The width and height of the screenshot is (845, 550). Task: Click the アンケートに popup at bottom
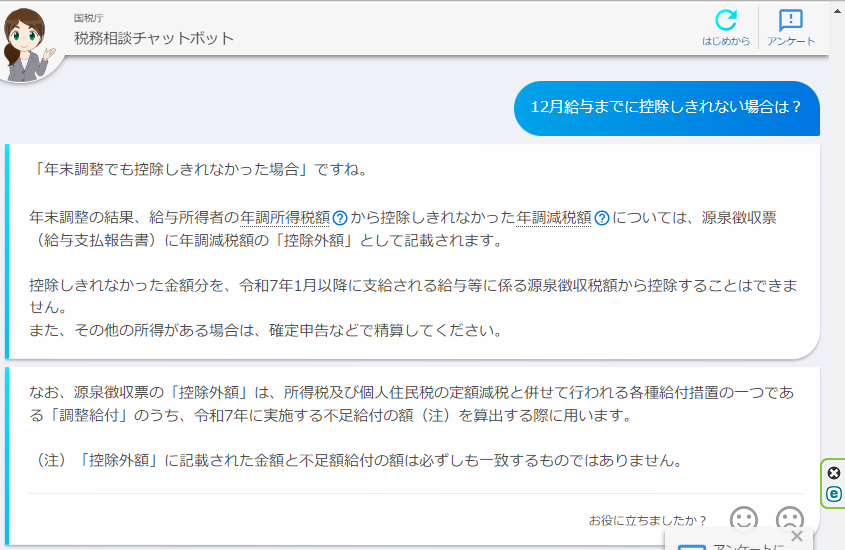[739, 540]
